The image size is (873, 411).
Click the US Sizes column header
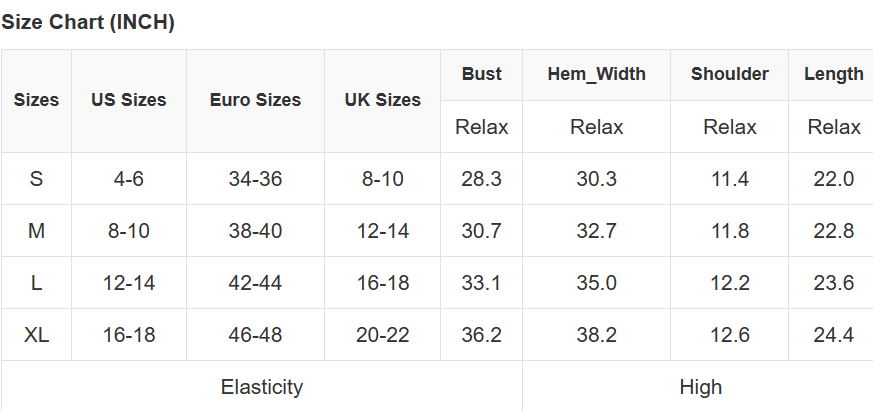click(129, 100)
